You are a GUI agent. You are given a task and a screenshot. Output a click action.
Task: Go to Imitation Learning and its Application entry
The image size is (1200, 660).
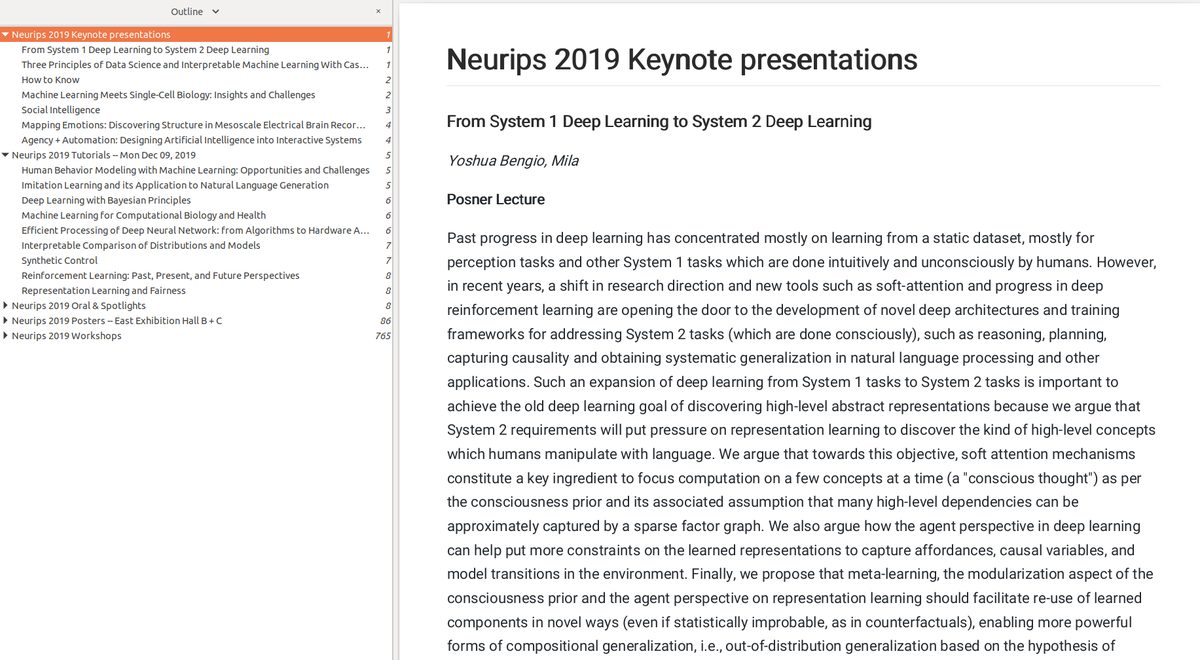pos(175,185)
